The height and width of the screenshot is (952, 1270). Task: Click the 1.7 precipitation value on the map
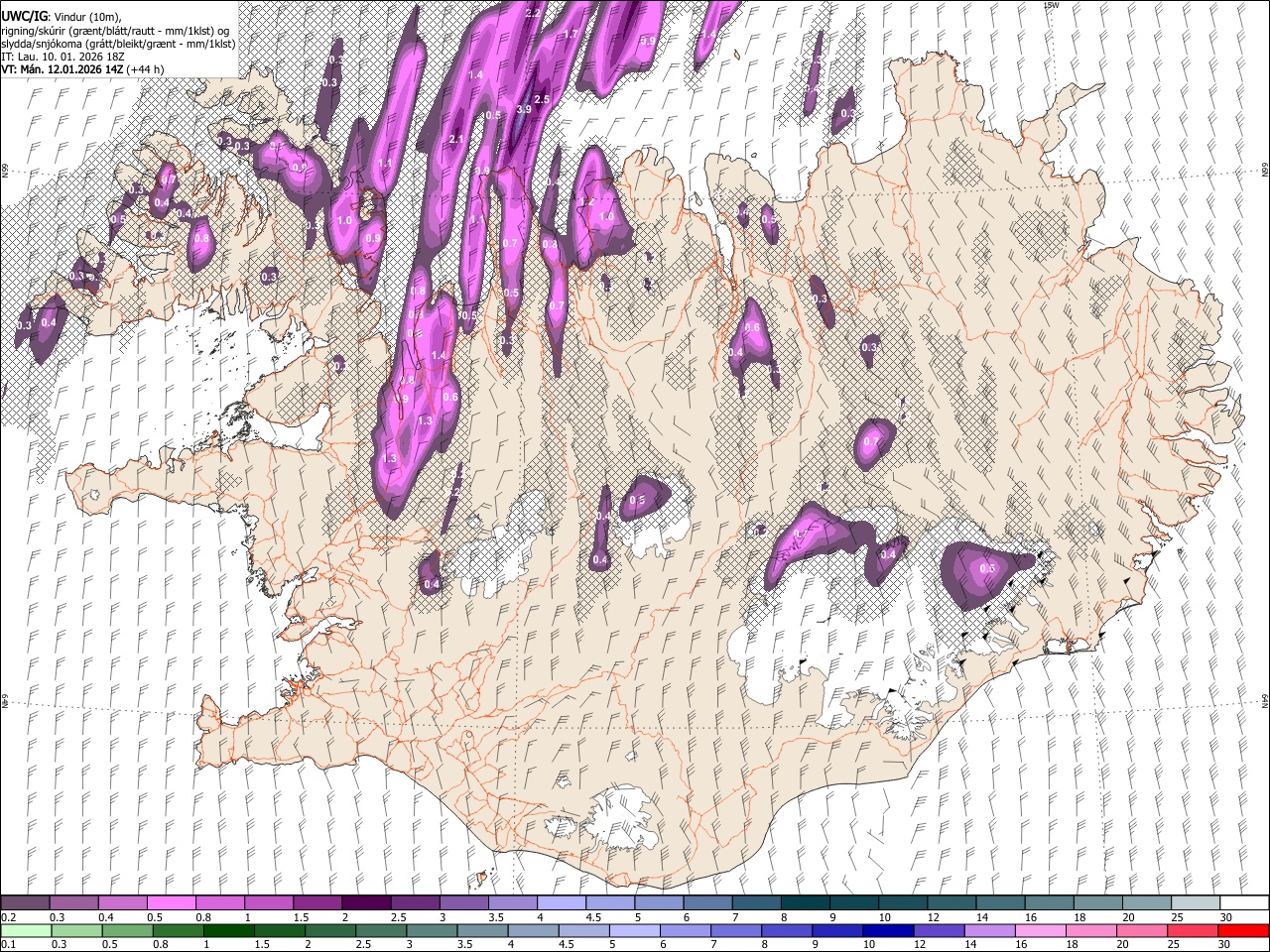(571, 35)
